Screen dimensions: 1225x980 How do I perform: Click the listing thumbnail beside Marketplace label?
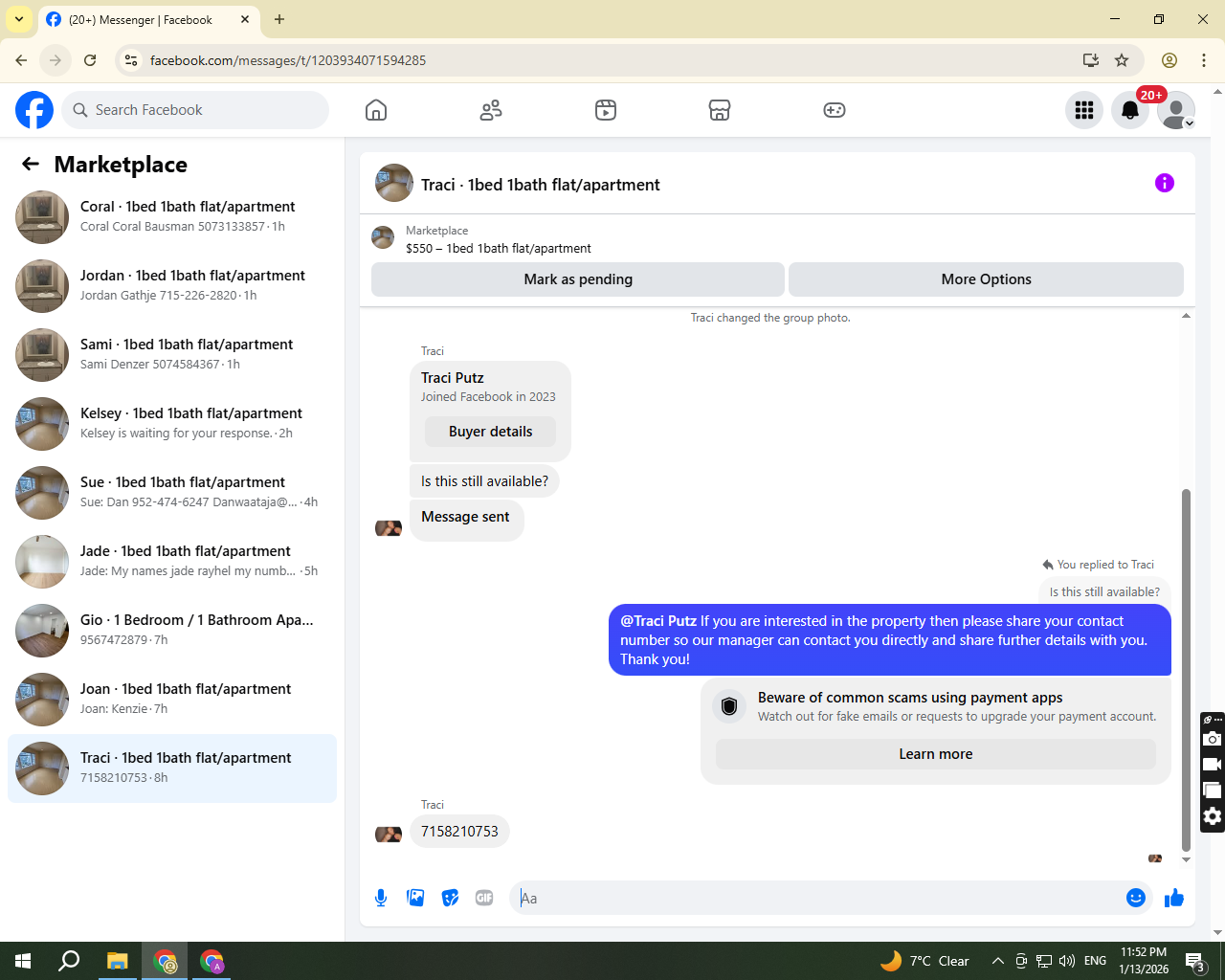point(383,237)
